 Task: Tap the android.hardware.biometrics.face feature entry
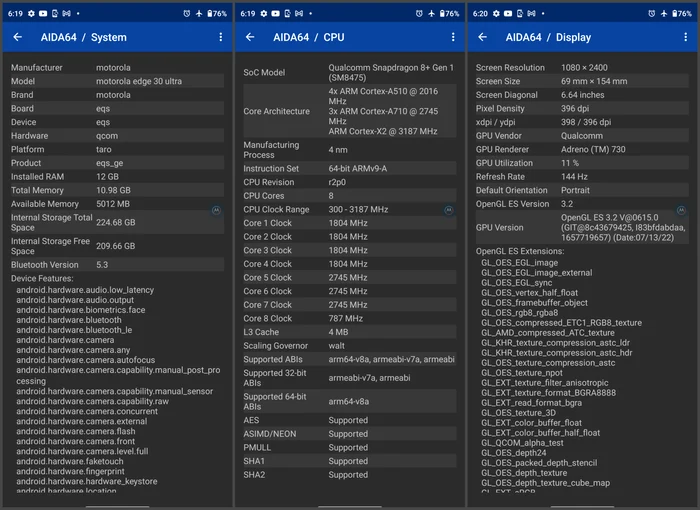coord(81,310)
